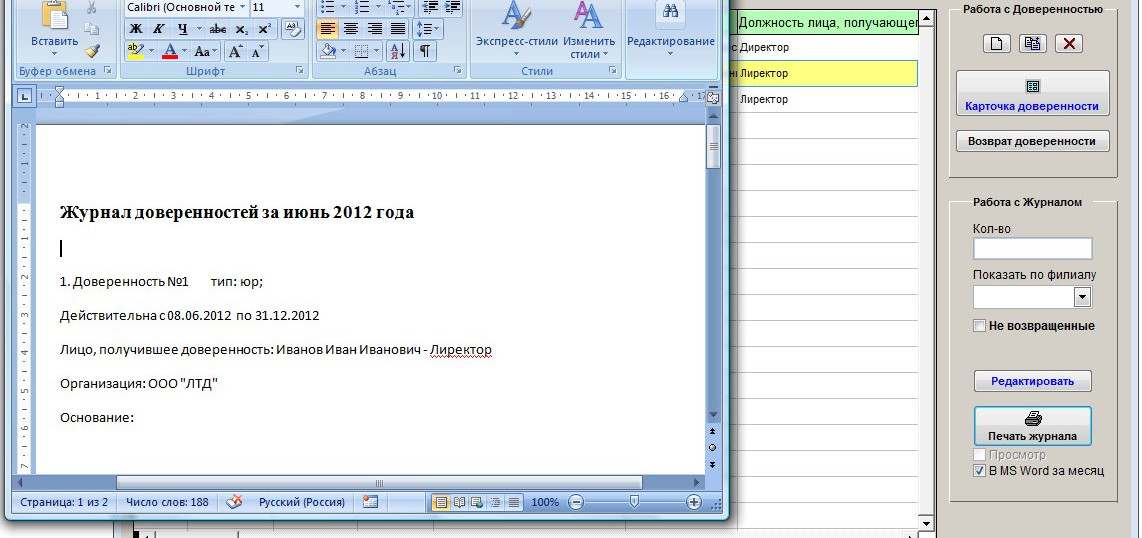Switch to Web Layout view

point(477,502)
